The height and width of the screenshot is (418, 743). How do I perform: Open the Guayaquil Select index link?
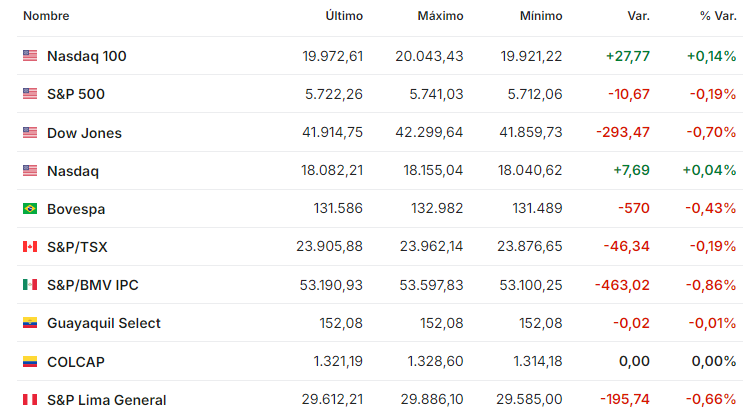pyautogui.click(x=104, y=323)
